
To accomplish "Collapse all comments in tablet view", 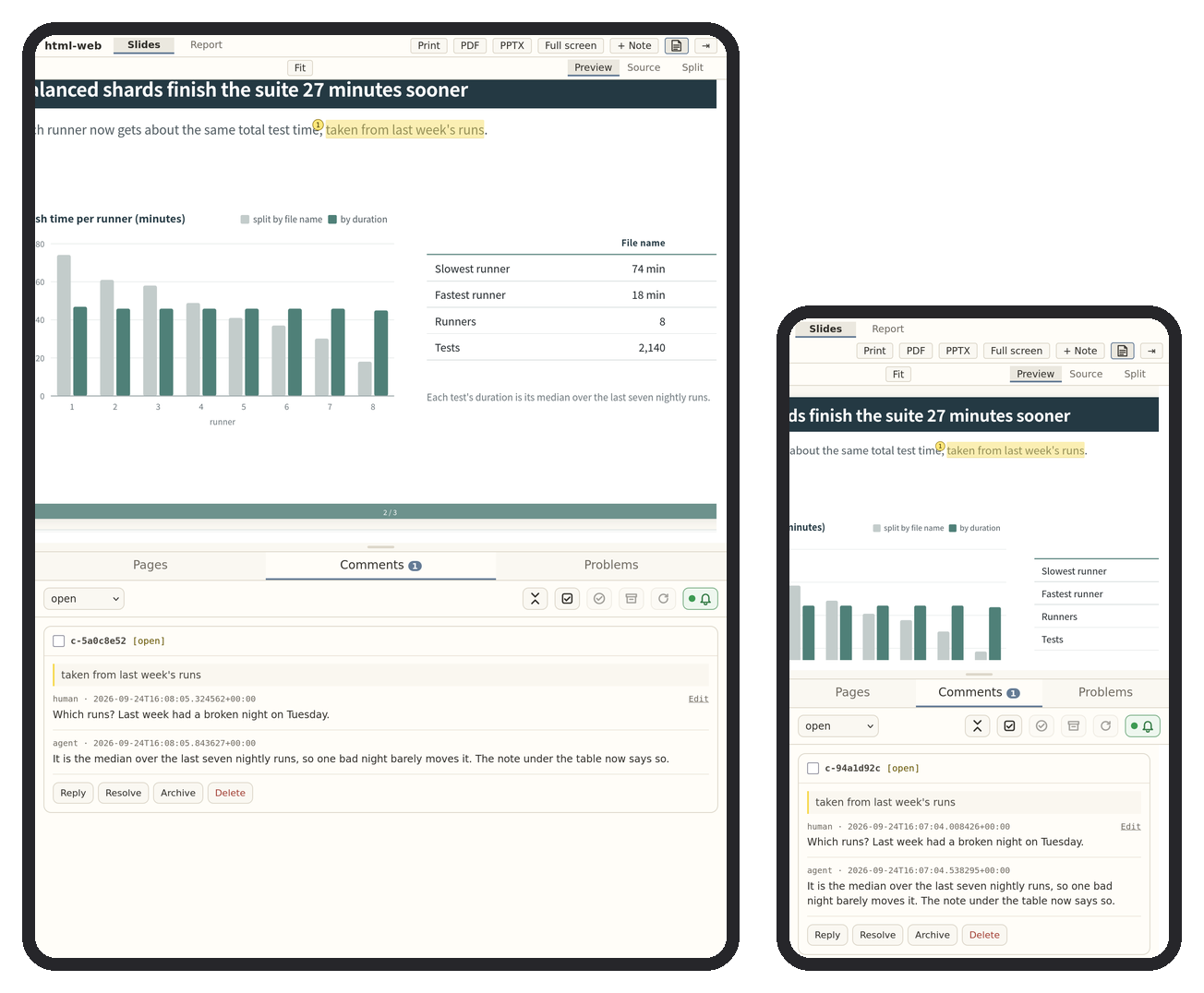I will [x=536, y=599].
